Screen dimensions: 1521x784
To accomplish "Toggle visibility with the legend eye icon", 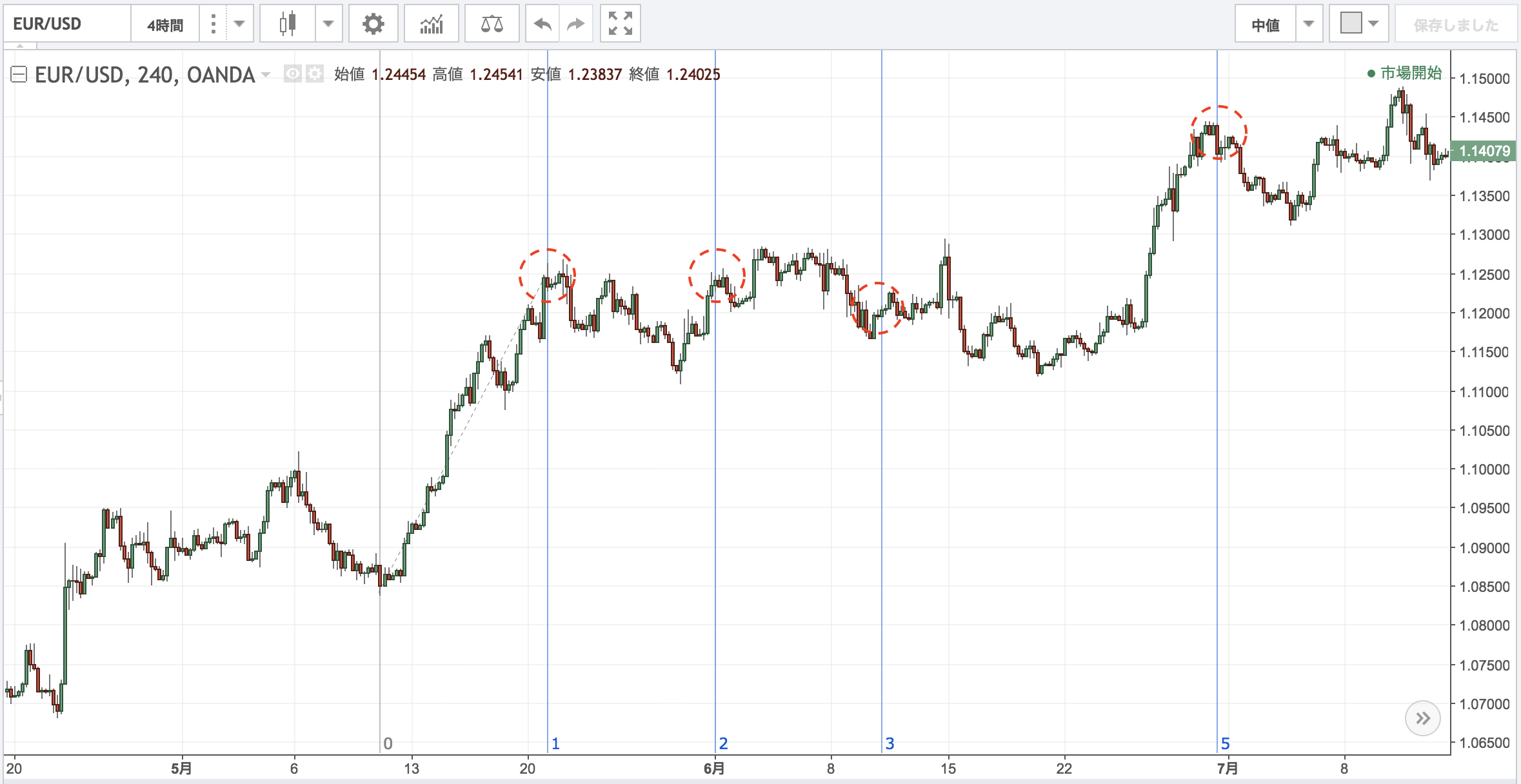I will [293, 74].
